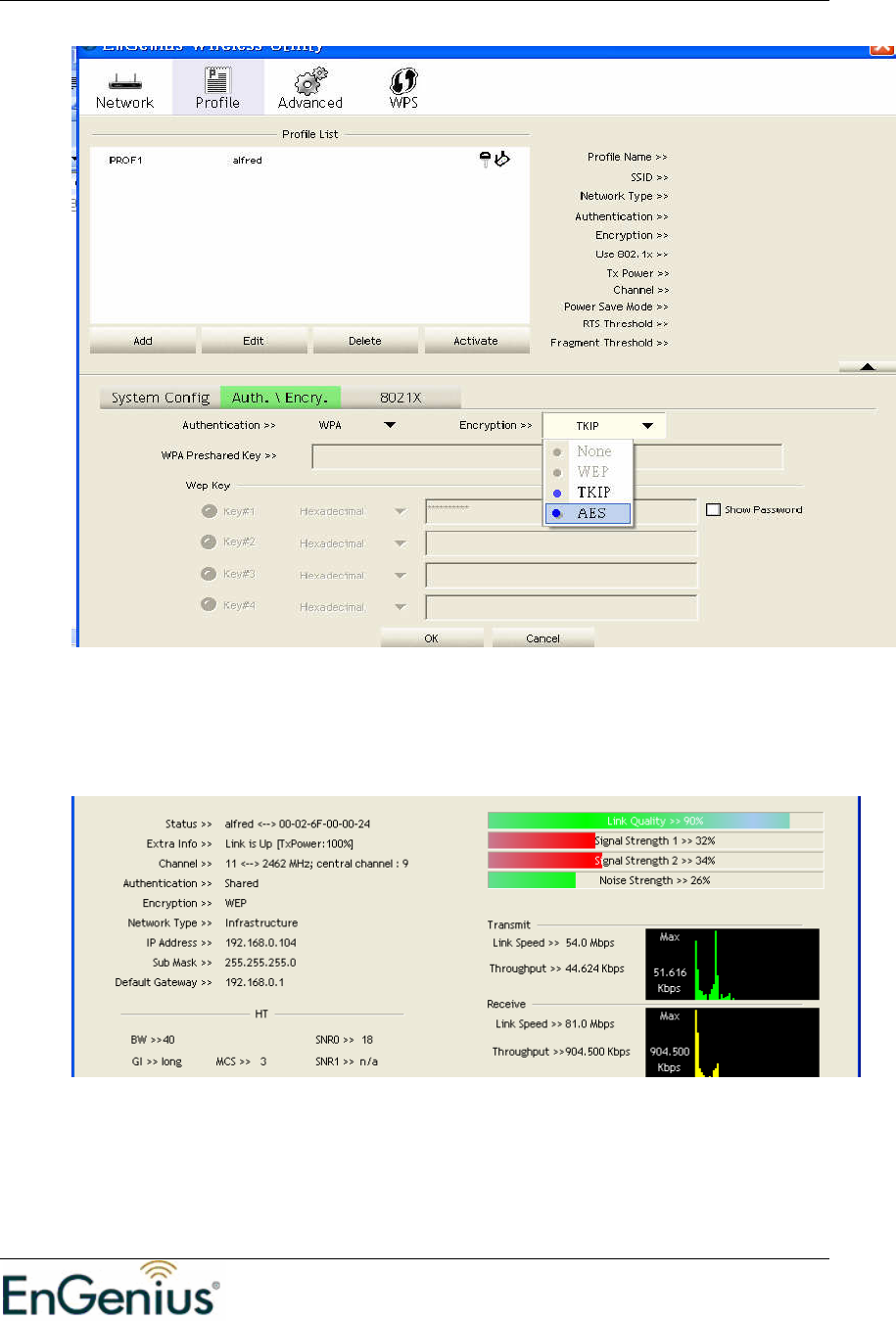Switch to the System Config tab
This screenshot has width=896, height=1321.
pos(161,398)
